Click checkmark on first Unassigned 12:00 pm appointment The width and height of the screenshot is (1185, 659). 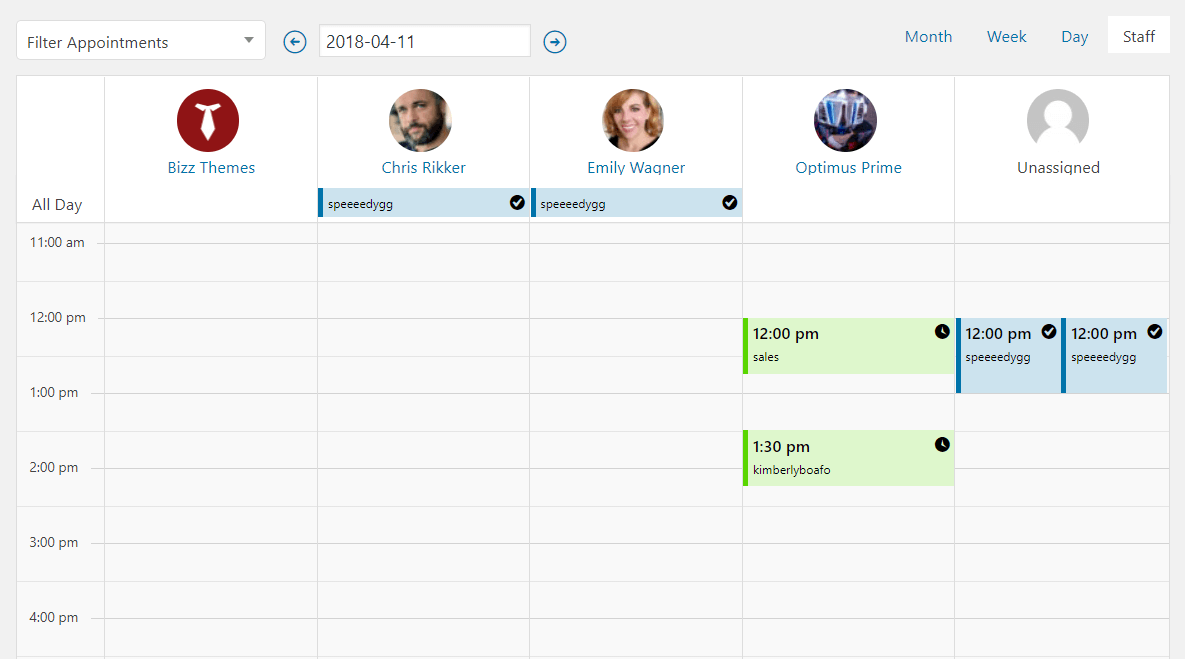1049,331
